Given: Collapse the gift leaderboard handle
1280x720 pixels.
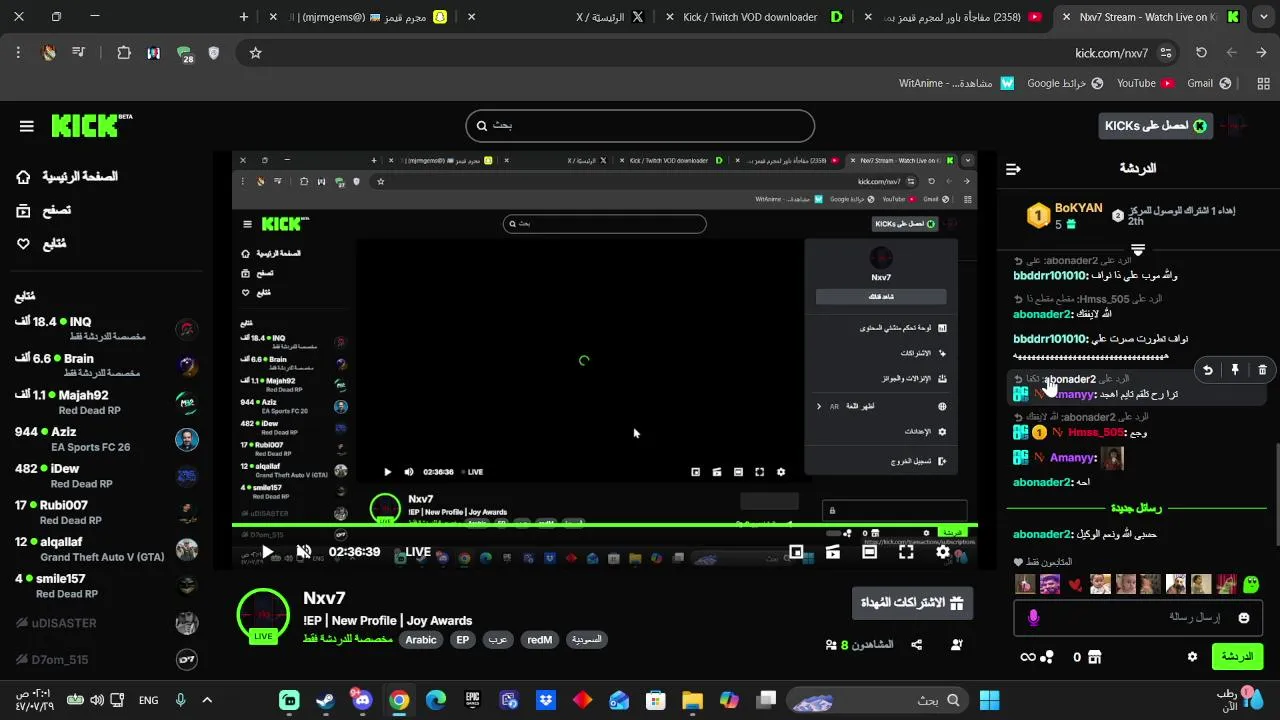Looking at the screenshot, I should (x=1137, y=248).
